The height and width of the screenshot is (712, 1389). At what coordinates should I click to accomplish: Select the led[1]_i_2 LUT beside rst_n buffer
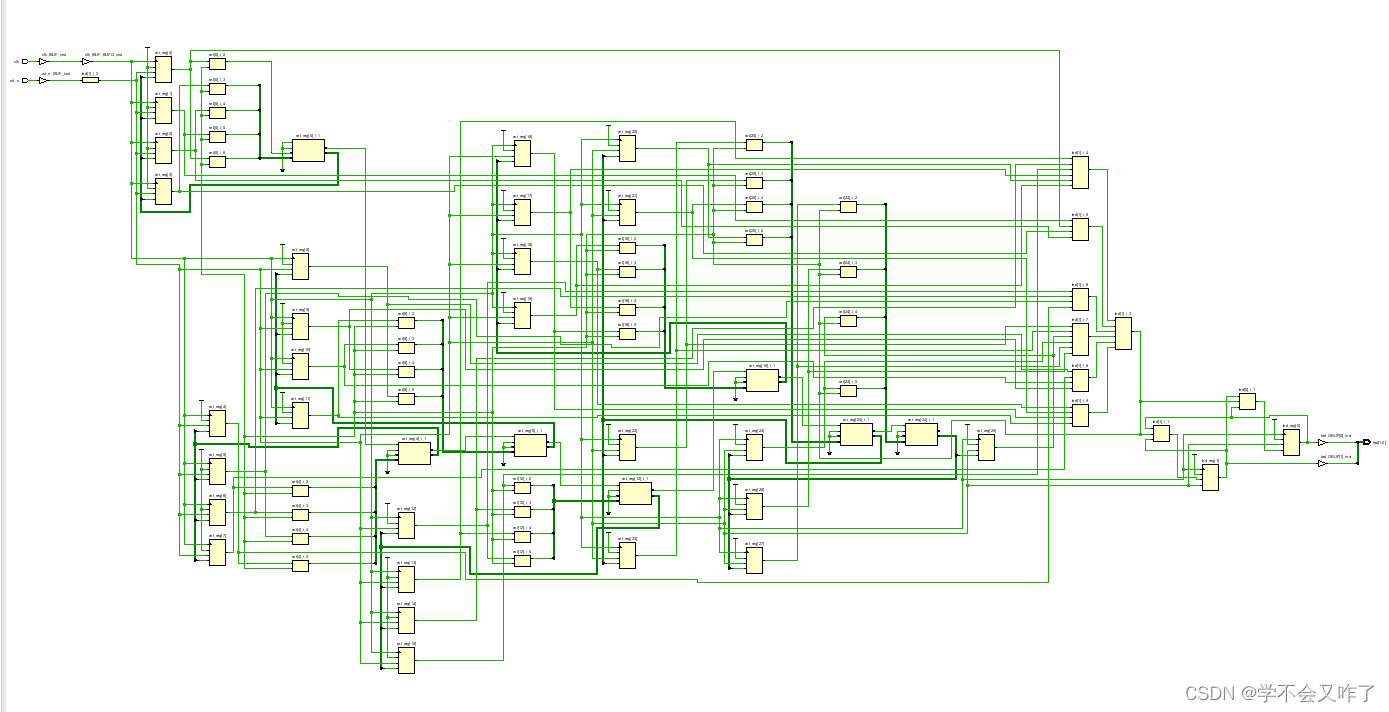coord(90,80)
